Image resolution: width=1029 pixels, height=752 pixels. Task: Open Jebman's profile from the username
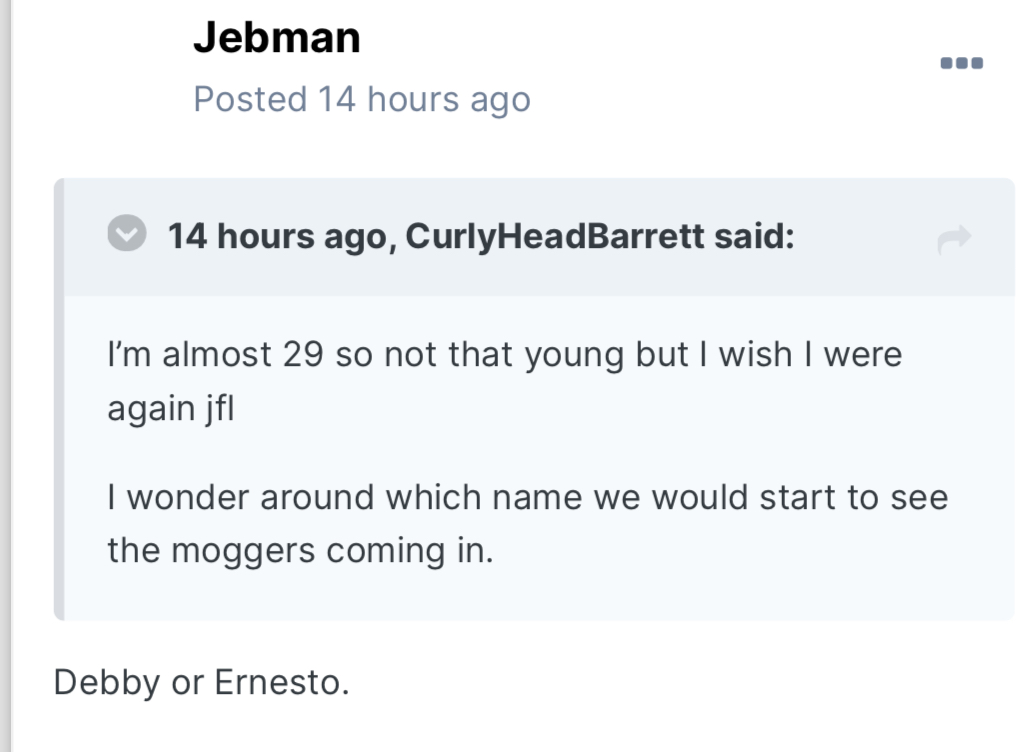pyautogui.click(x=276, y=38)
